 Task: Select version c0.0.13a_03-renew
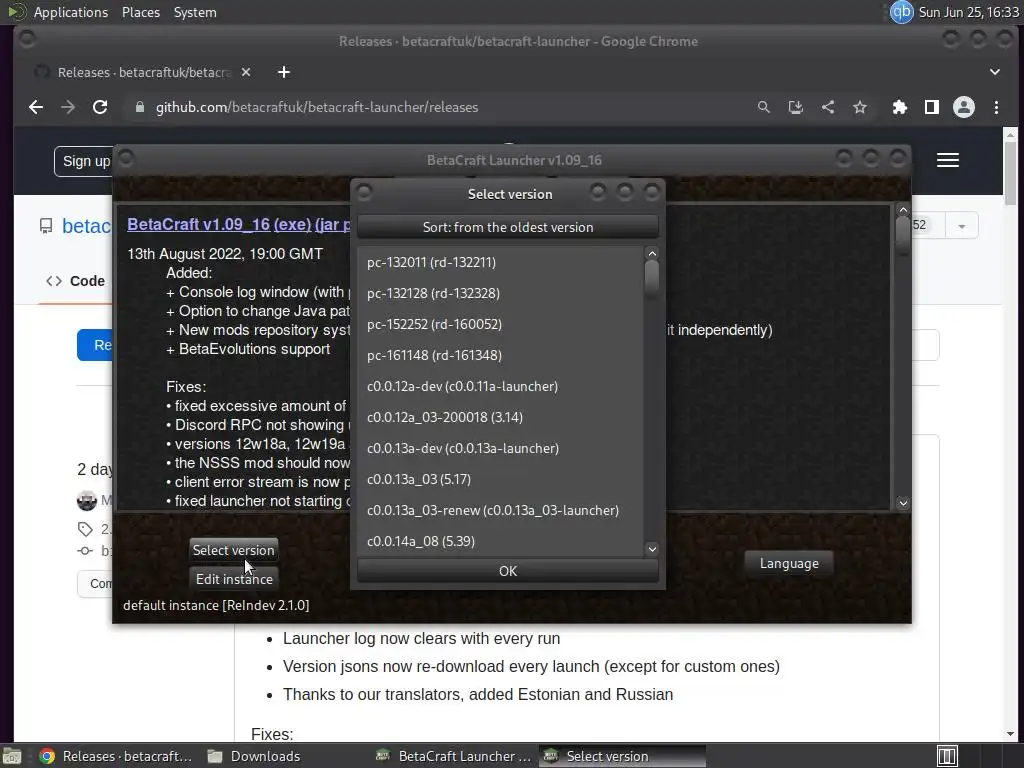pos(500,510)
